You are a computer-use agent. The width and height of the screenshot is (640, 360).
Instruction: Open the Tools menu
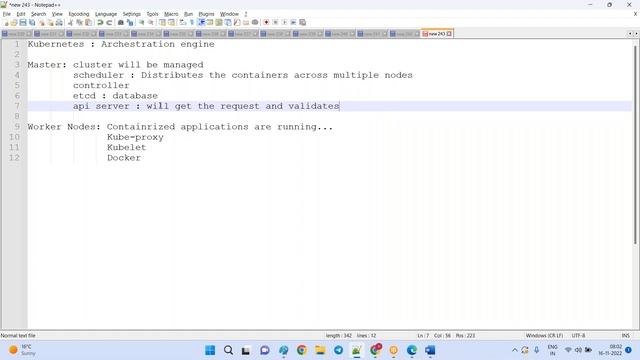(152, 14)
